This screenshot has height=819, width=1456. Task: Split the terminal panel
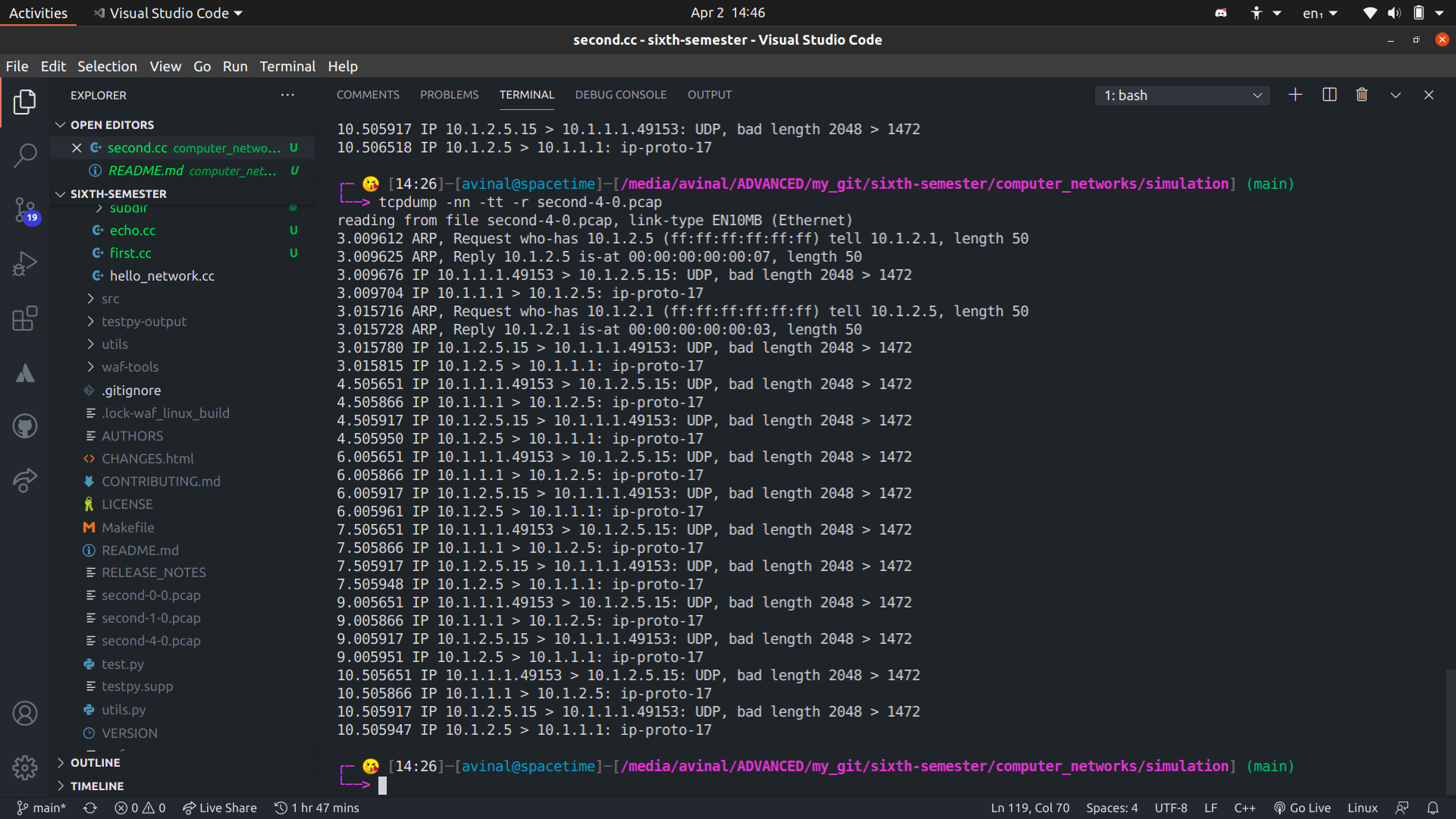(1329, 95)
